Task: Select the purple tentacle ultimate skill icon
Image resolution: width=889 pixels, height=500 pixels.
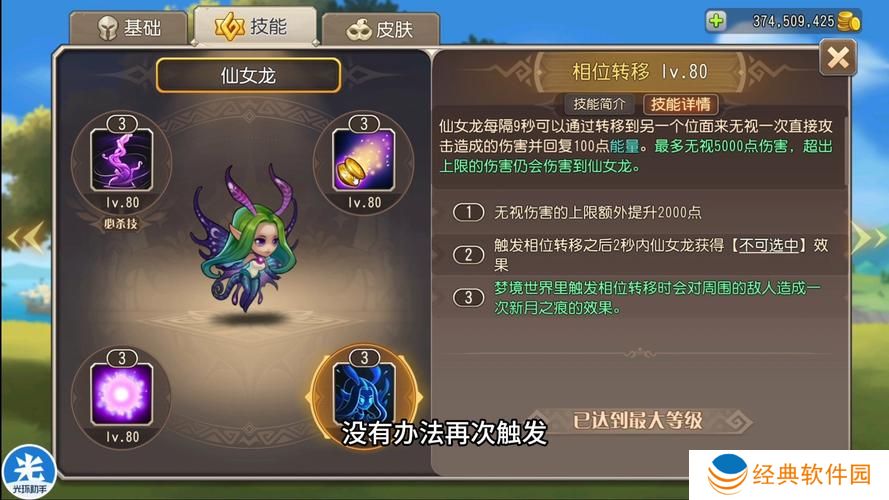Action: [121, 160]
